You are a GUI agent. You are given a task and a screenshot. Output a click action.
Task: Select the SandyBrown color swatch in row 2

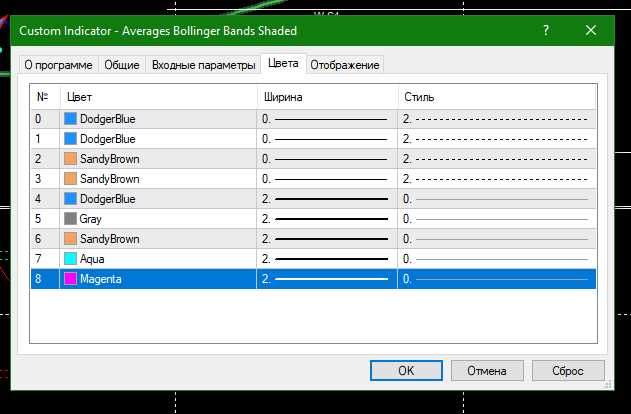[x=70, y=159]
